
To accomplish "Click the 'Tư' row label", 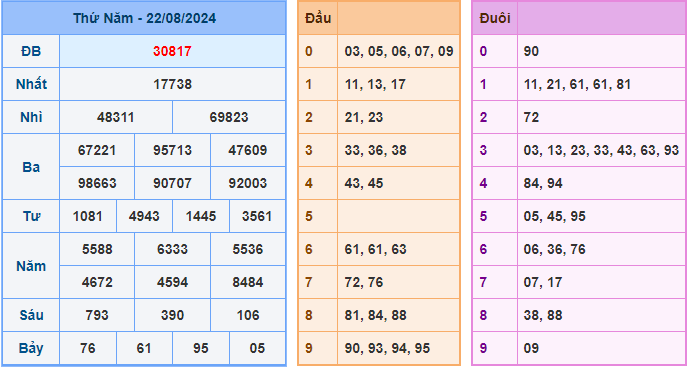I will 31,216.
